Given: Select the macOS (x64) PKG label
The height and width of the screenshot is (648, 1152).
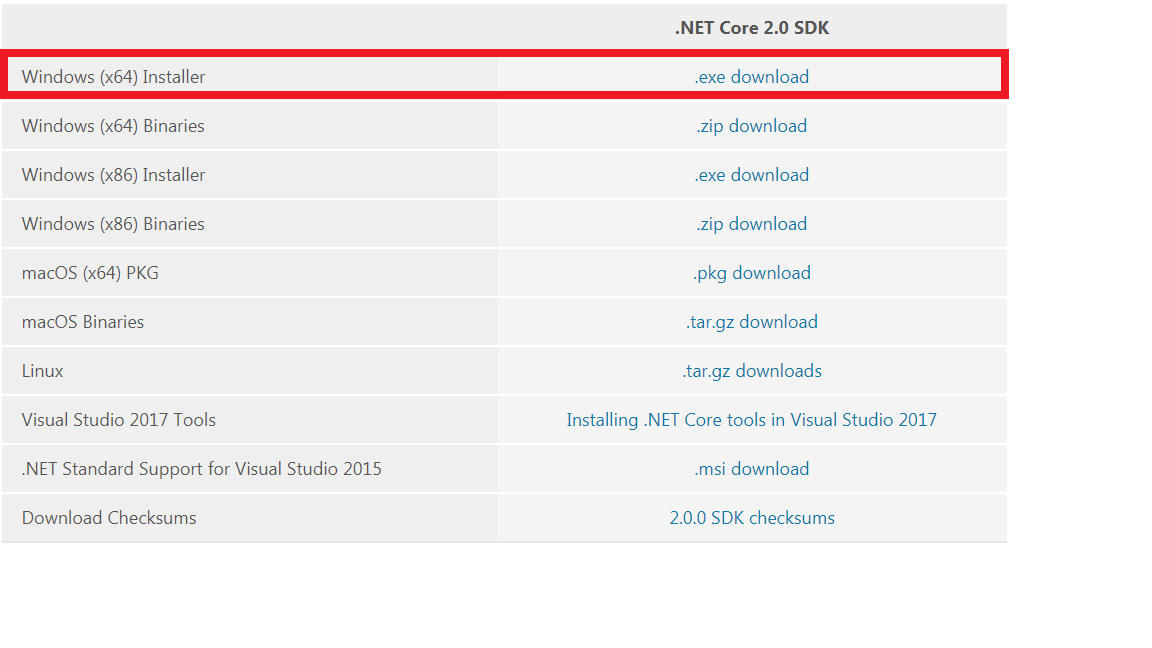Looking at the screenshot, I should point(90,273).
